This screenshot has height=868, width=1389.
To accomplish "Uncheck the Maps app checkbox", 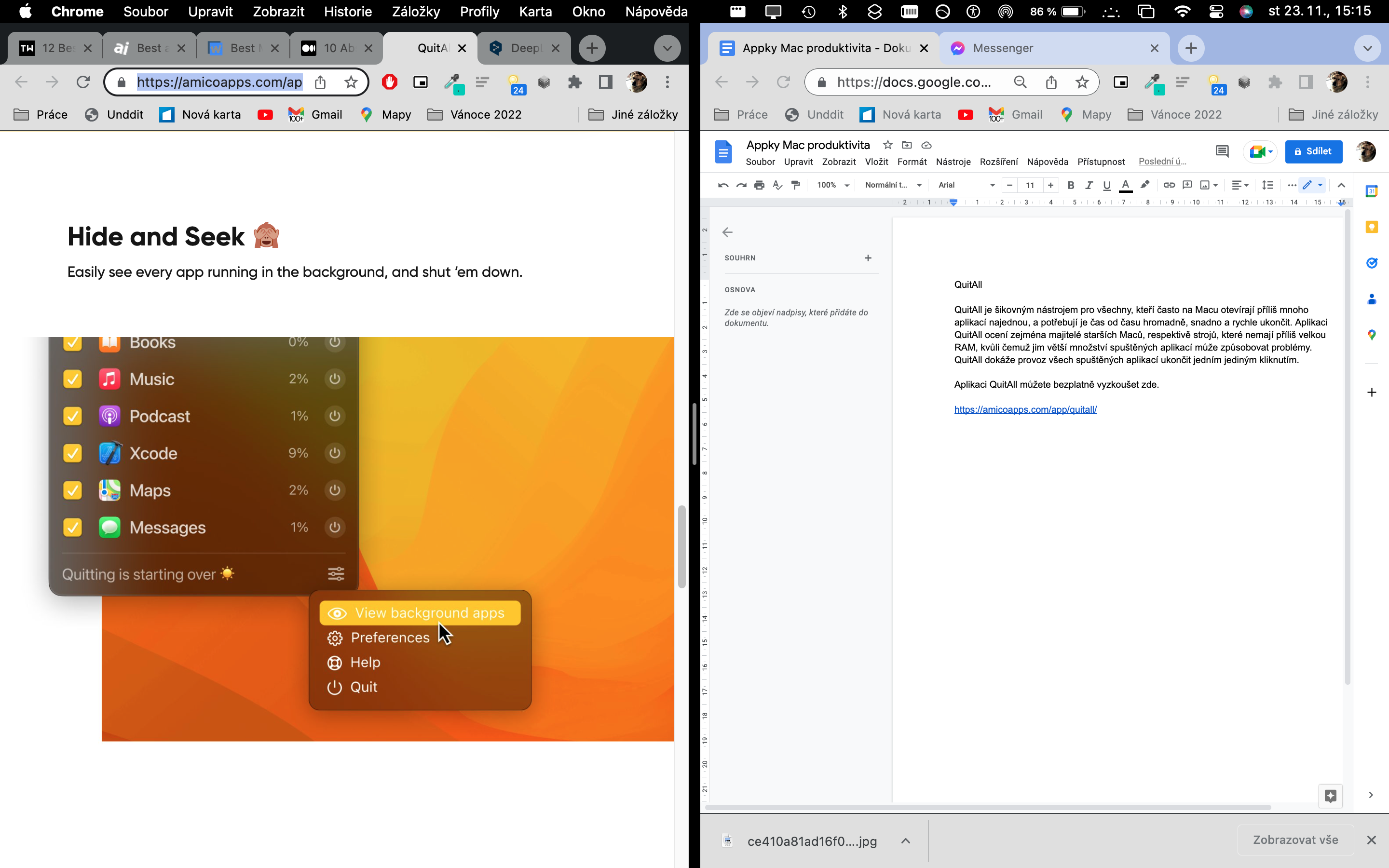I will (x=72, y=490).
